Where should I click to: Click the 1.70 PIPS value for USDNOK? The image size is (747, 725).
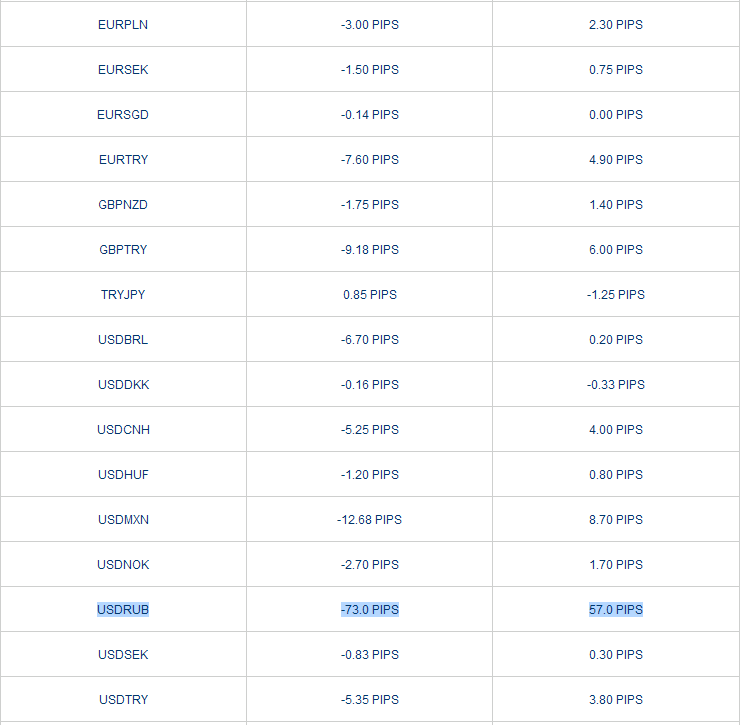pos(615,564)
